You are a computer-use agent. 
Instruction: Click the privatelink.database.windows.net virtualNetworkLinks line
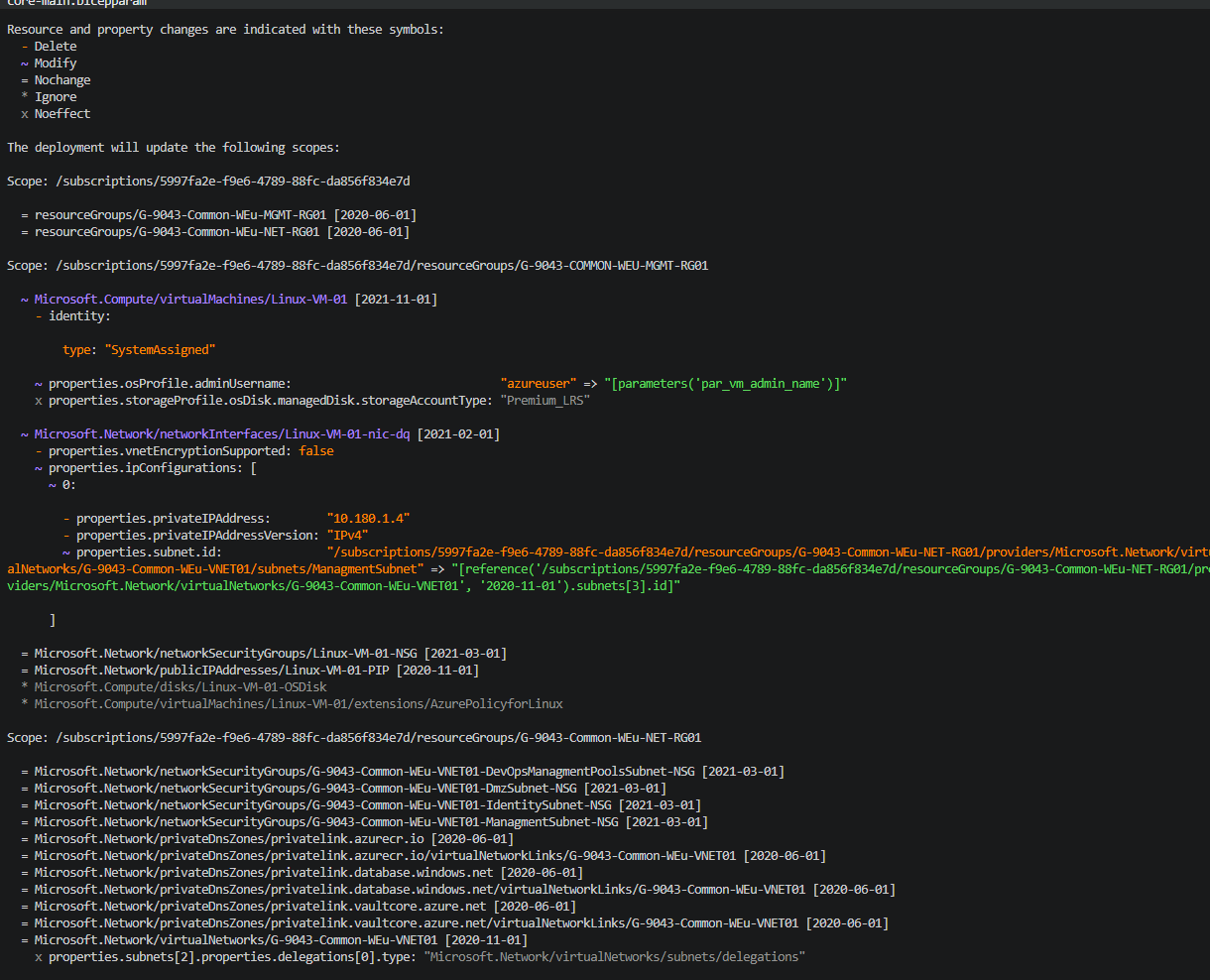click(x=458, y=889)
